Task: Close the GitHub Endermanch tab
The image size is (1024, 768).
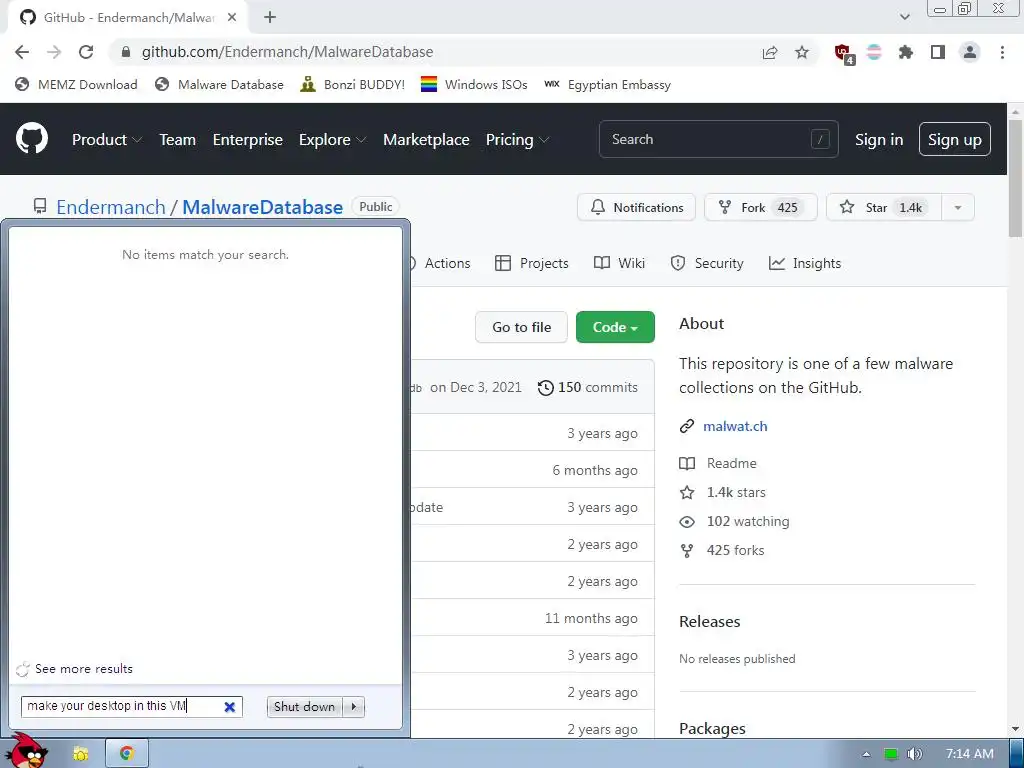Action: coord(232,18)
